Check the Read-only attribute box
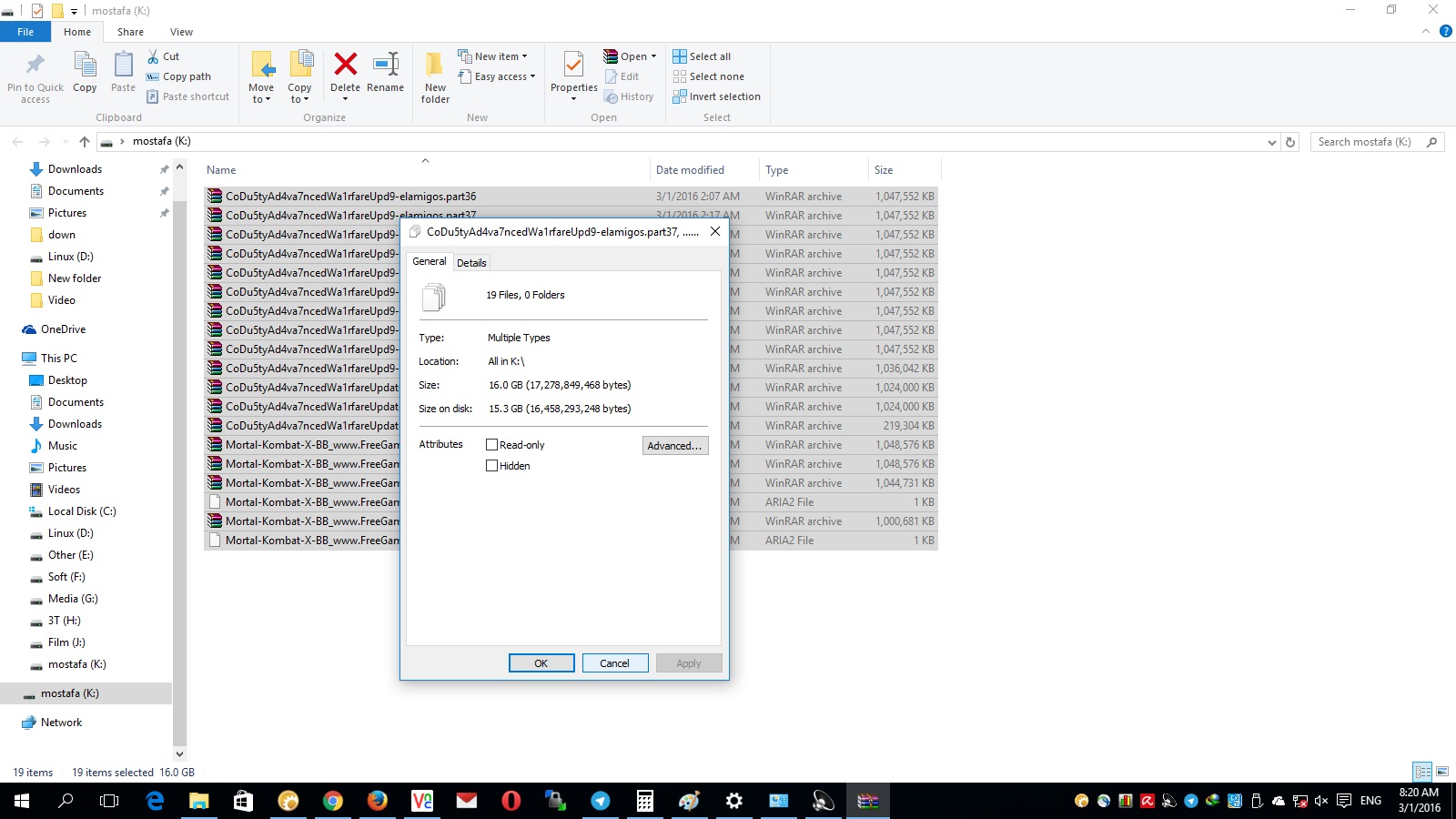The image size is (1456, 819). coord(491,445)
